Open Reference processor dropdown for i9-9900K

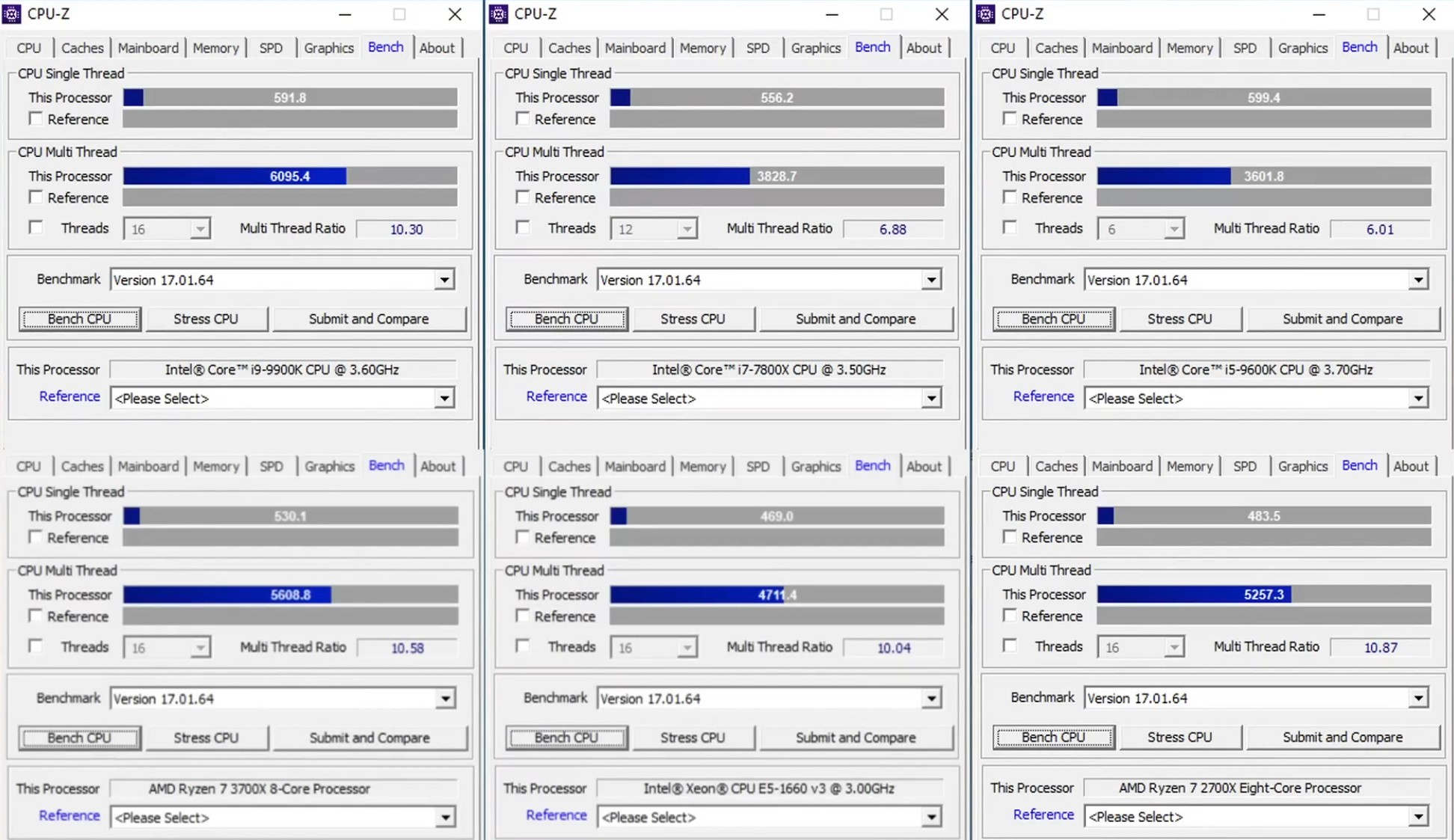tap(444, 398)
